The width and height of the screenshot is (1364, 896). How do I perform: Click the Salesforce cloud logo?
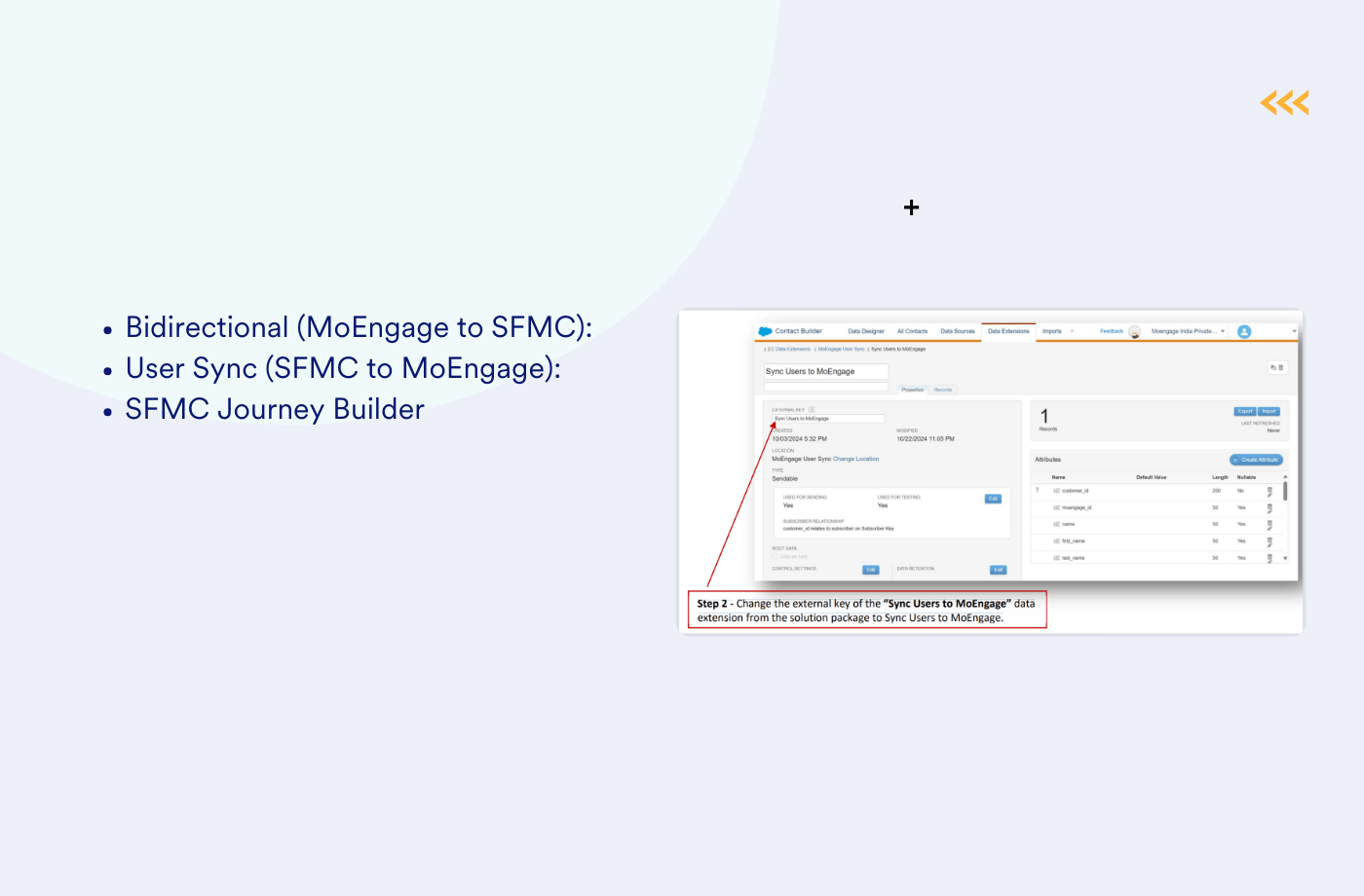click(765, 331)
